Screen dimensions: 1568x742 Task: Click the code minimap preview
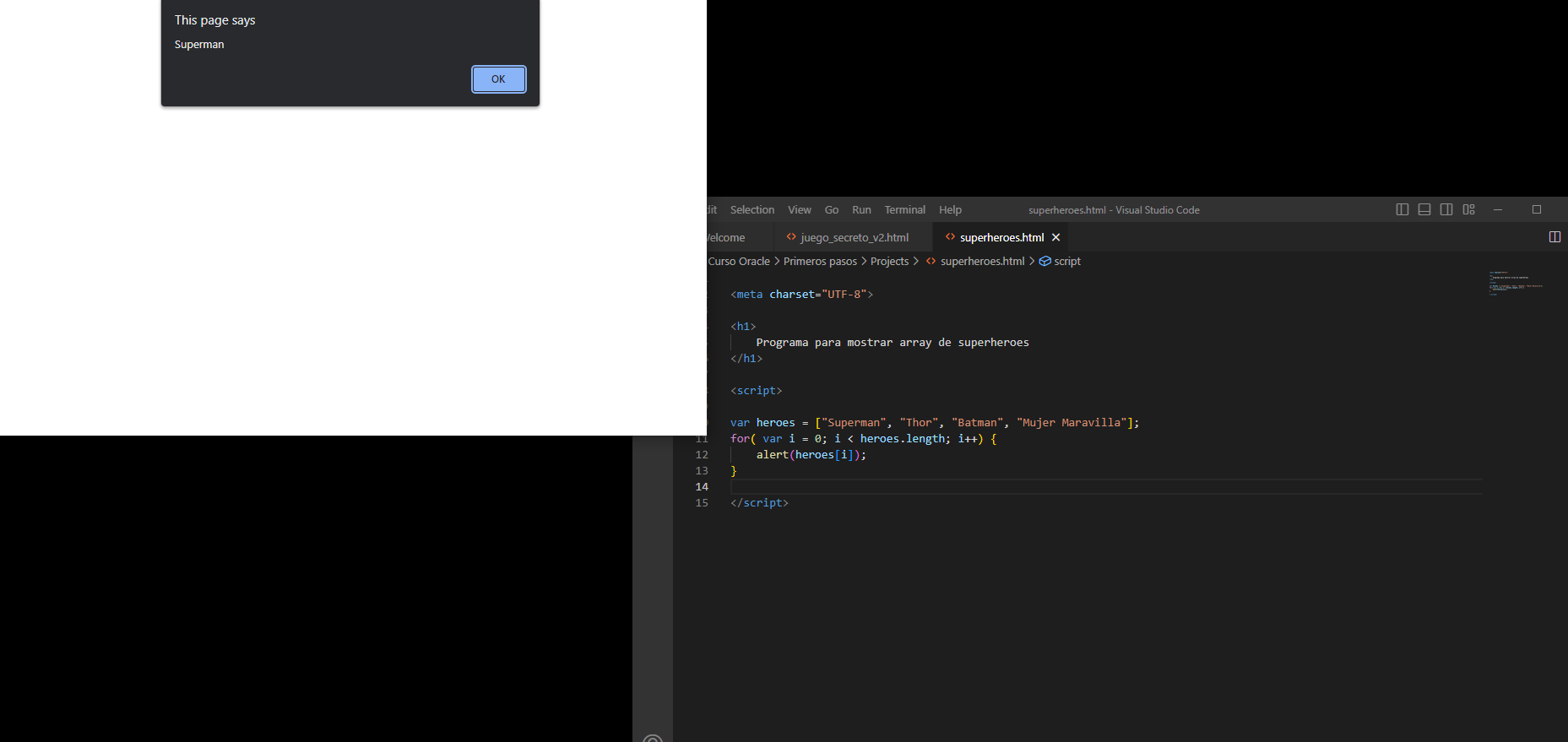click(1517, 284)
